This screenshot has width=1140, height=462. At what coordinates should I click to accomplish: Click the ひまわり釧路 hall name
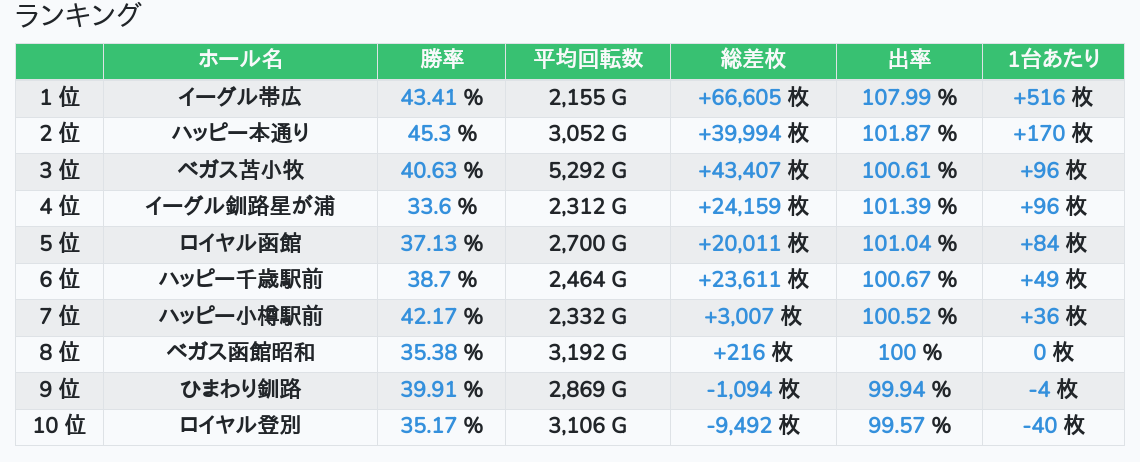click(x=240, y=389)
